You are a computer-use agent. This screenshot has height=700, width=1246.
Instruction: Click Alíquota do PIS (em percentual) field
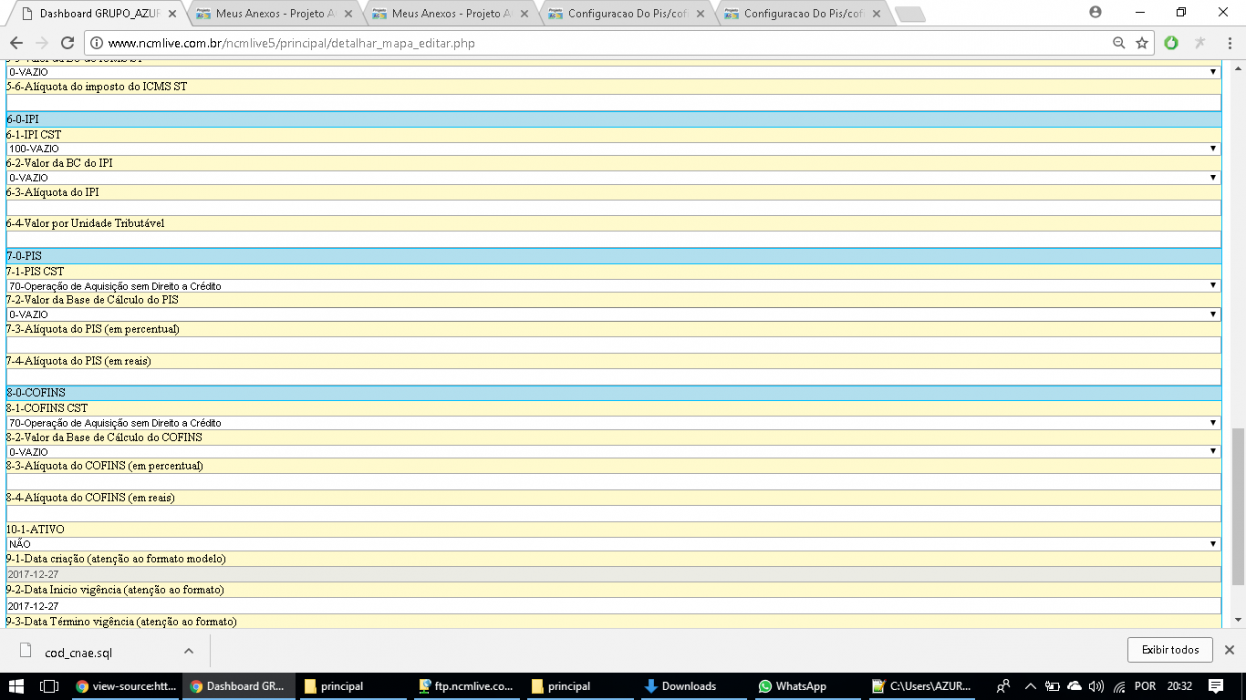pos(613,345)
